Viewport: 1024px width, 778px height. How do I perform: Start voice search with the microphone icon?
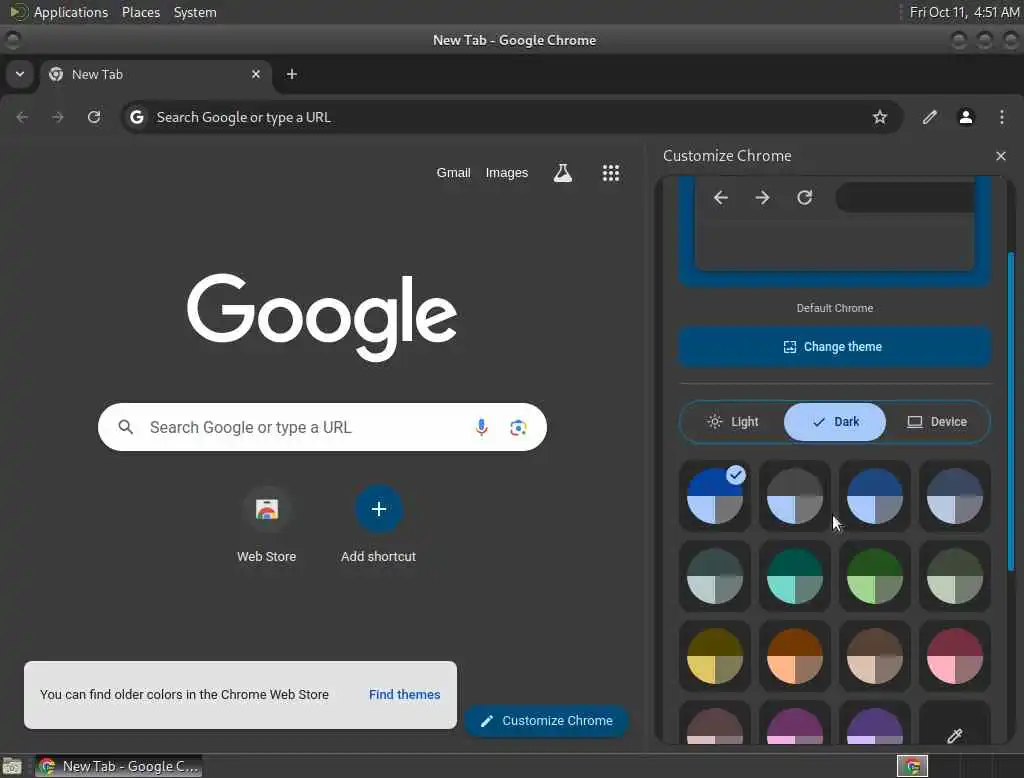coord(481,427)
